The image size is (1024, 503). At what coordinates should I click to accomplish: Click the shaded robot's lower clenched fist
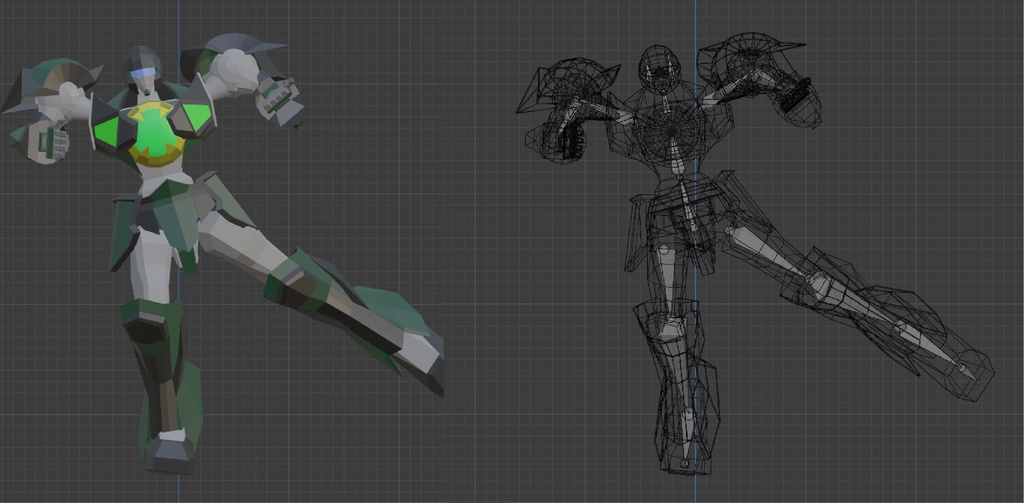pos(46,142)
